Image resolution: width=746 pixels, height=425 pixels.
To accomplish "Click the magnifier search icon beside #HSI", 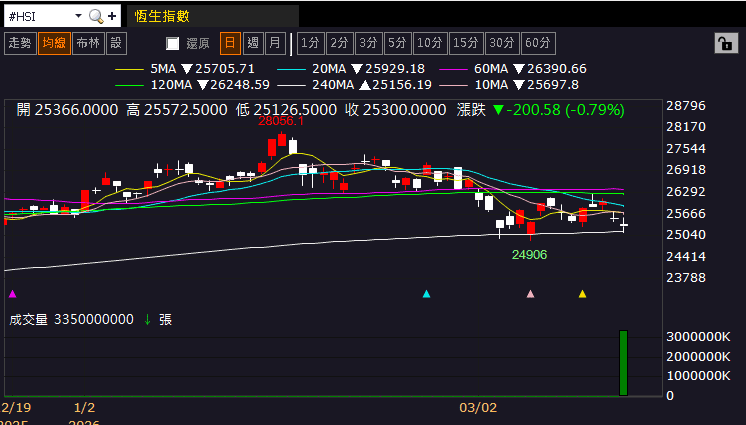I will [x=96, y=16].
